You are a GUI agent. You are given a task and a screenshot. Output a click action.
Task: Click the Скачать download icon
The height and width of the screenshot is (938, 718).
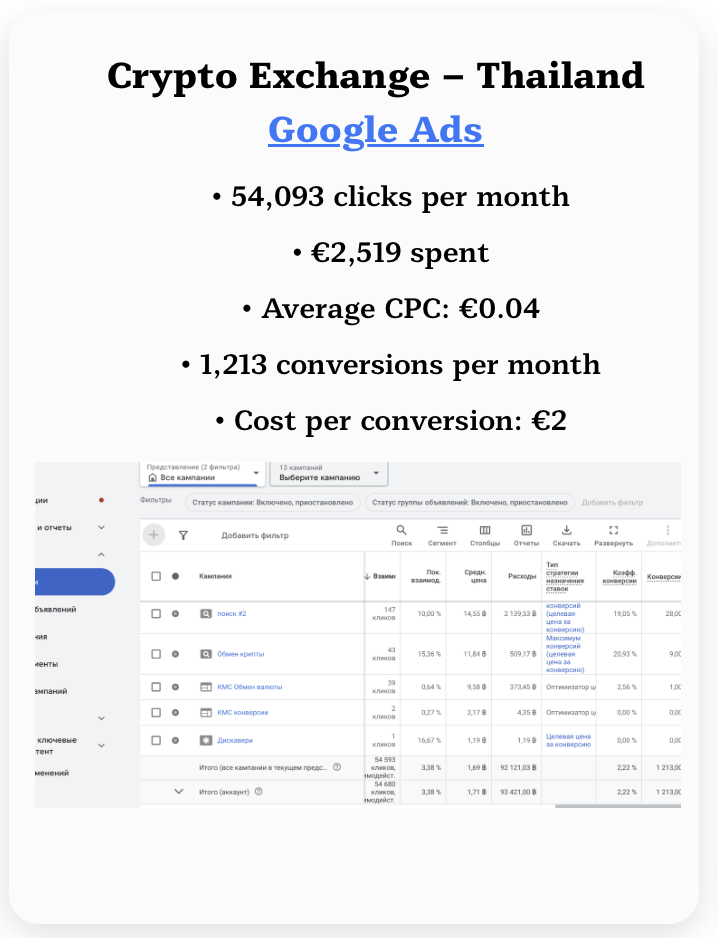pyautogui.click(x=566, y=530)
